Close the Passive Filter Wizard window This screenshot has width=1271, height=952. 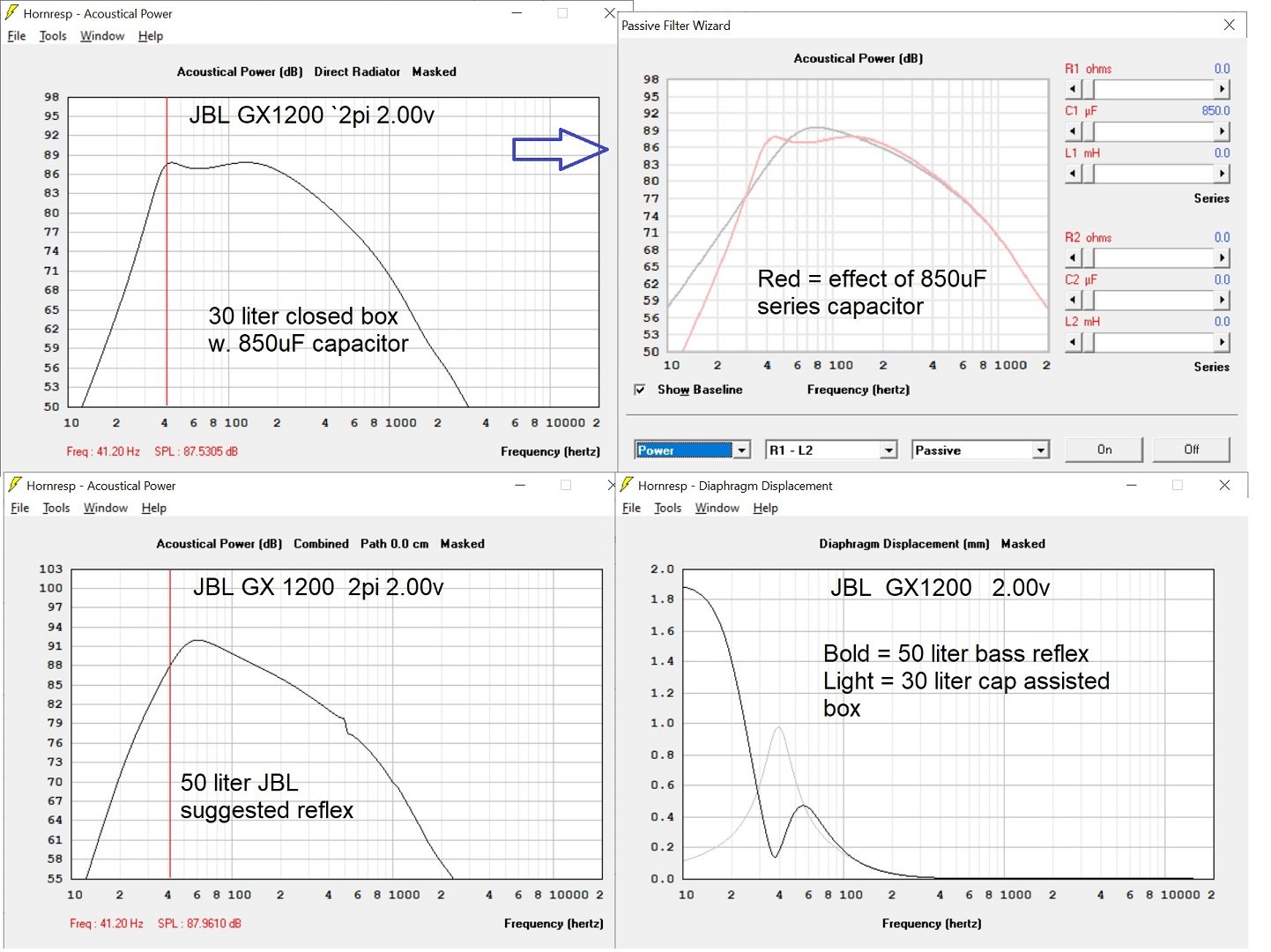1229,26
